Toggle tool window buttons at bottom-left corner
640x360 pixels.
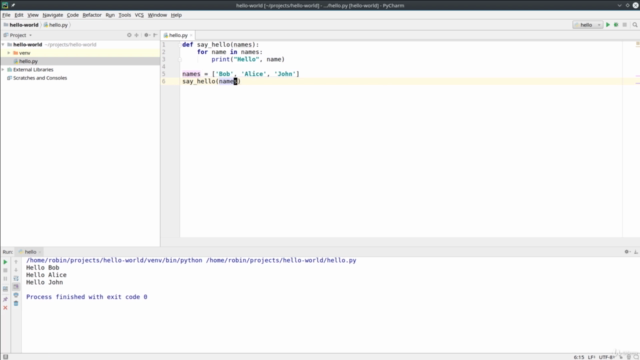[x=5, y=357]
